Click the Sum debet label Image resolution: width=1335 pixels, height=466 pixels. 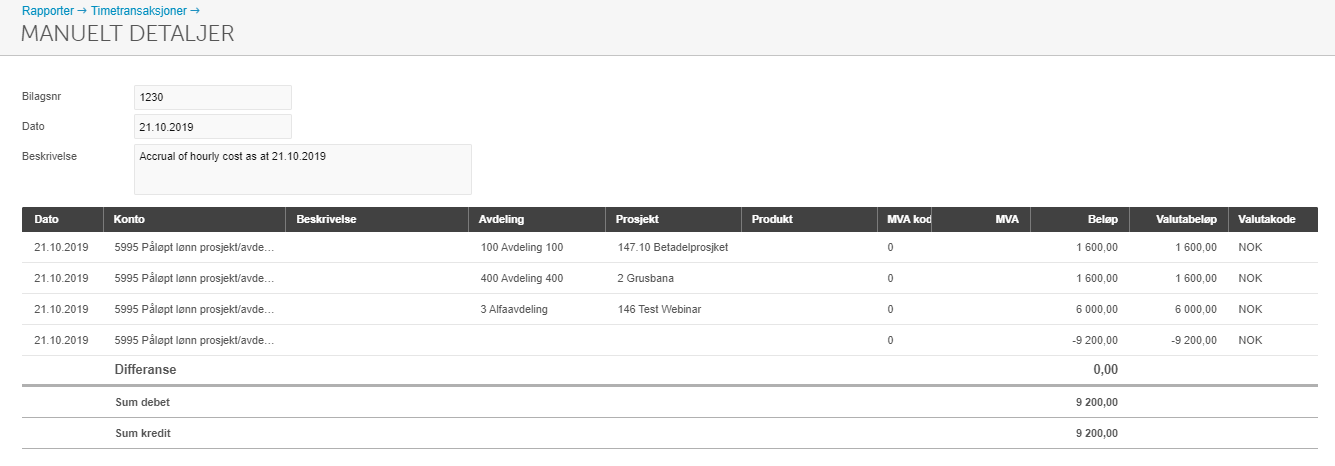(x=144, y=402)
